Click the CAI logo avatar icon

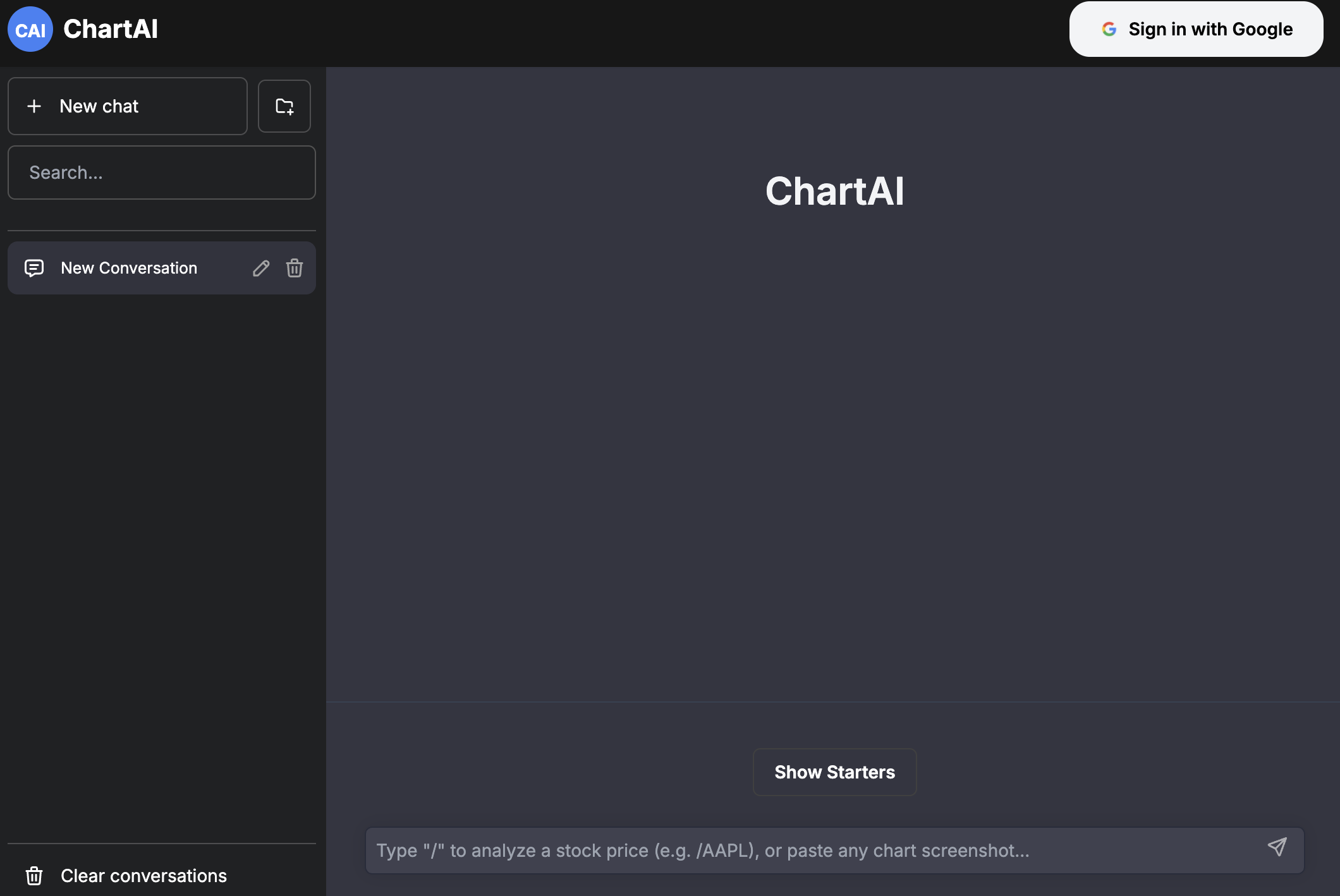(x=30, y=28)
